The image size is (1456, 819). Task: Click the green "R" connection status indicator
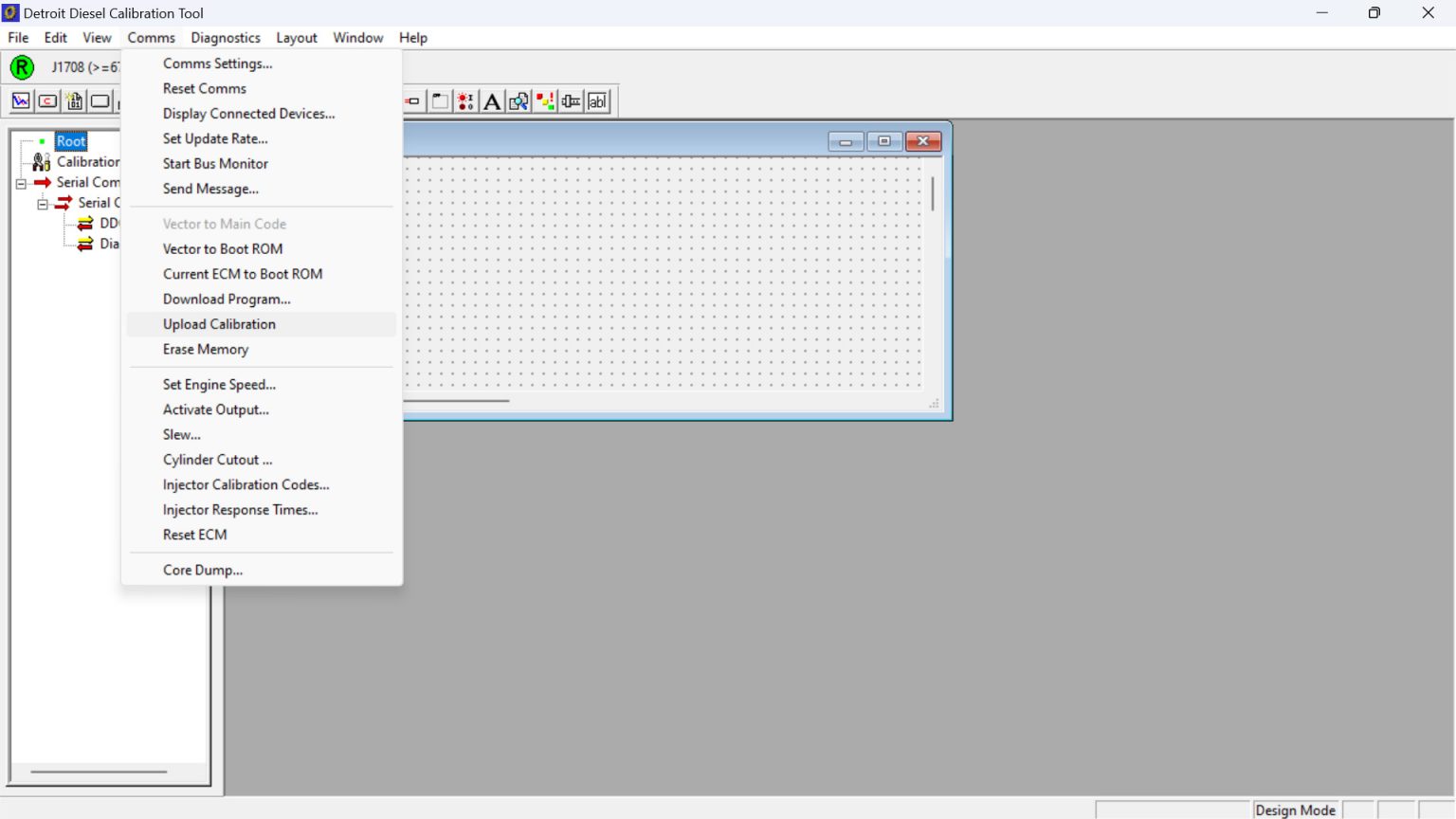click(21, 67)
